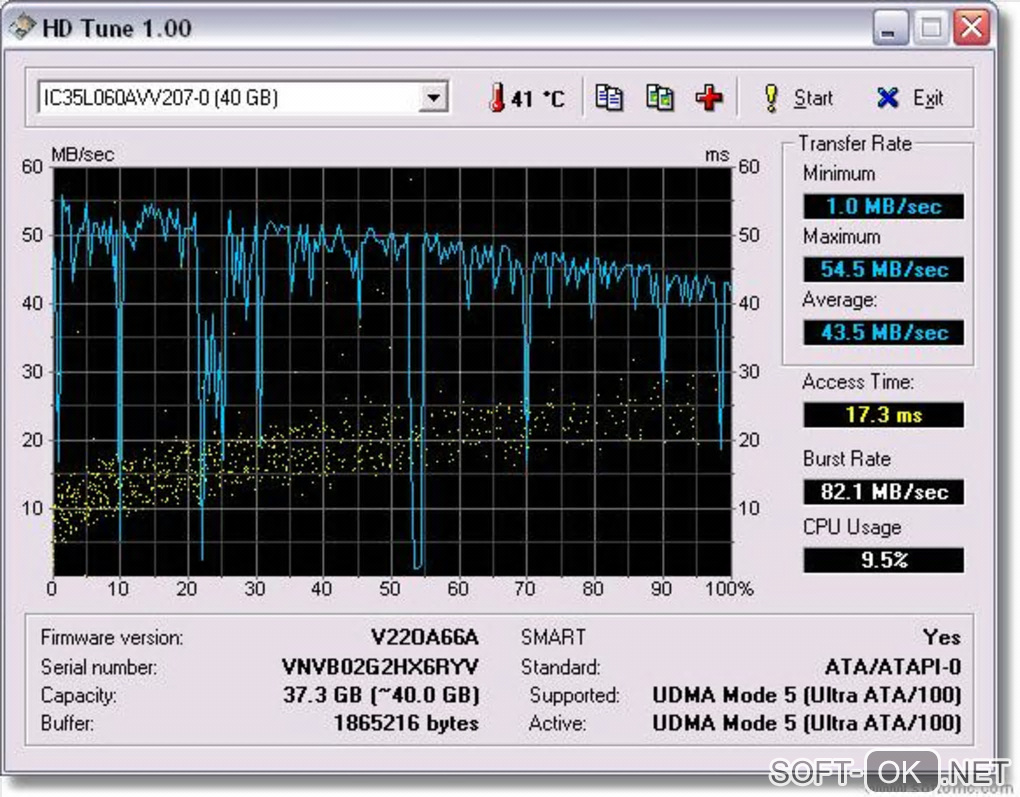Minimize the HD Tune window

click(890, 28)
